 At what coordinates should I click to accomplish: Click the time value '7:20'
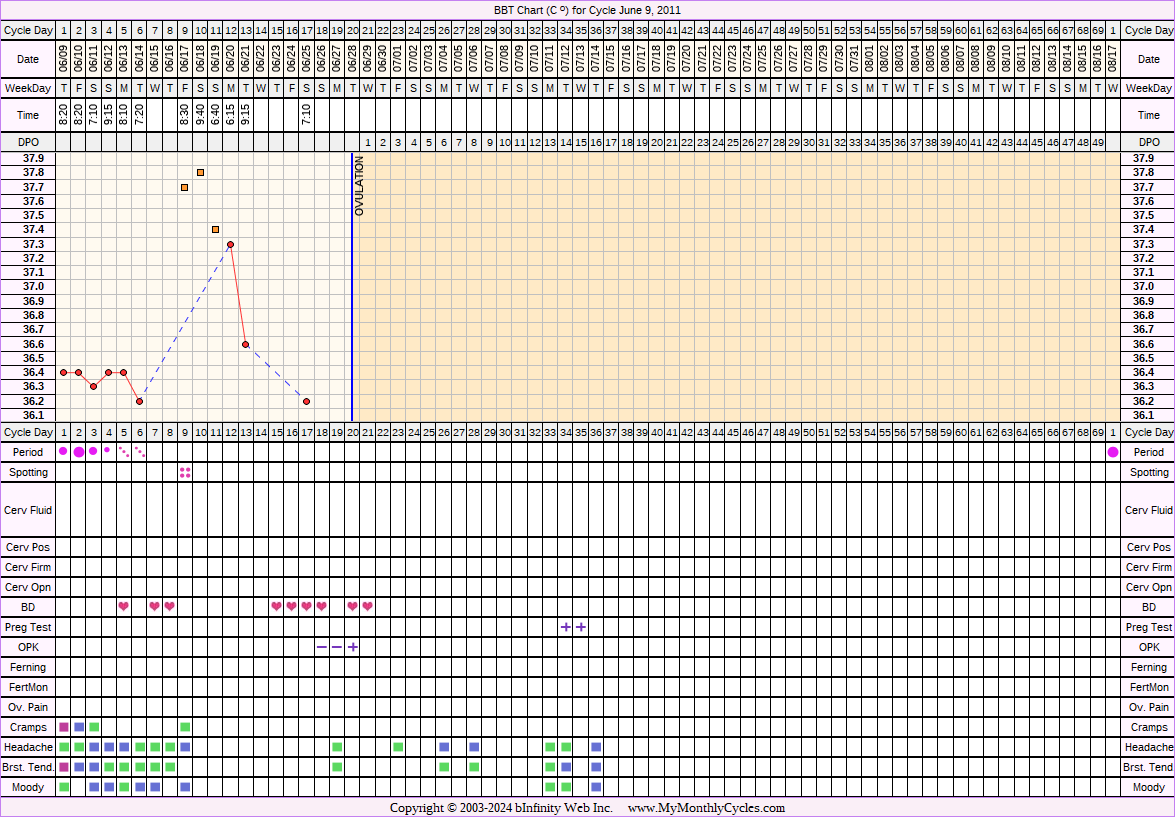(x=139, y=115)
